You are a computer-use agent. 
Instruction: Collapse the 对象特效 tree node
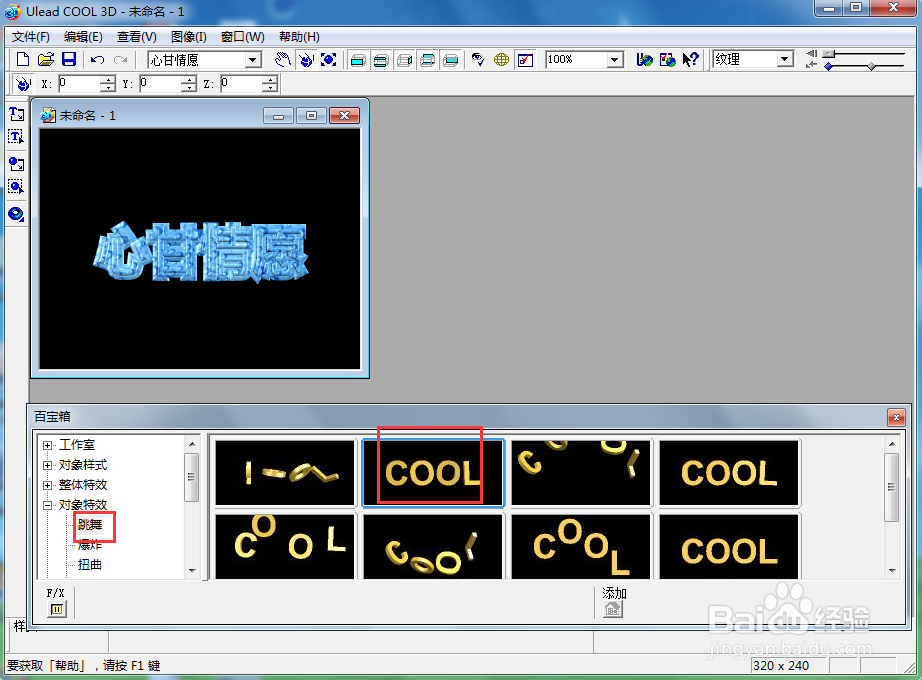pos(47,505)
